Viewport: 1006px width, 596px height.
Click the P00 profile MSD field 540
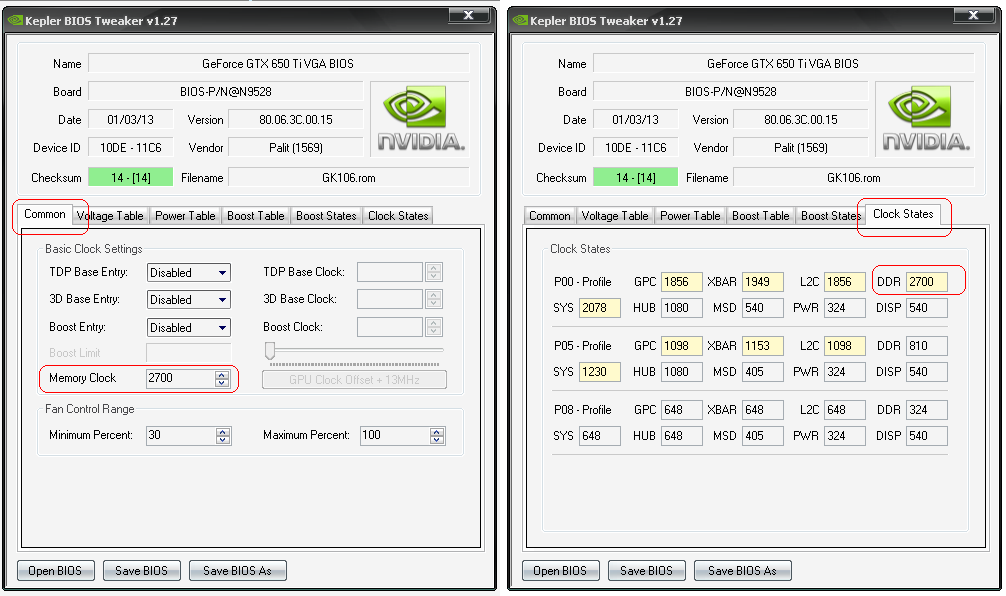(763, 308)
